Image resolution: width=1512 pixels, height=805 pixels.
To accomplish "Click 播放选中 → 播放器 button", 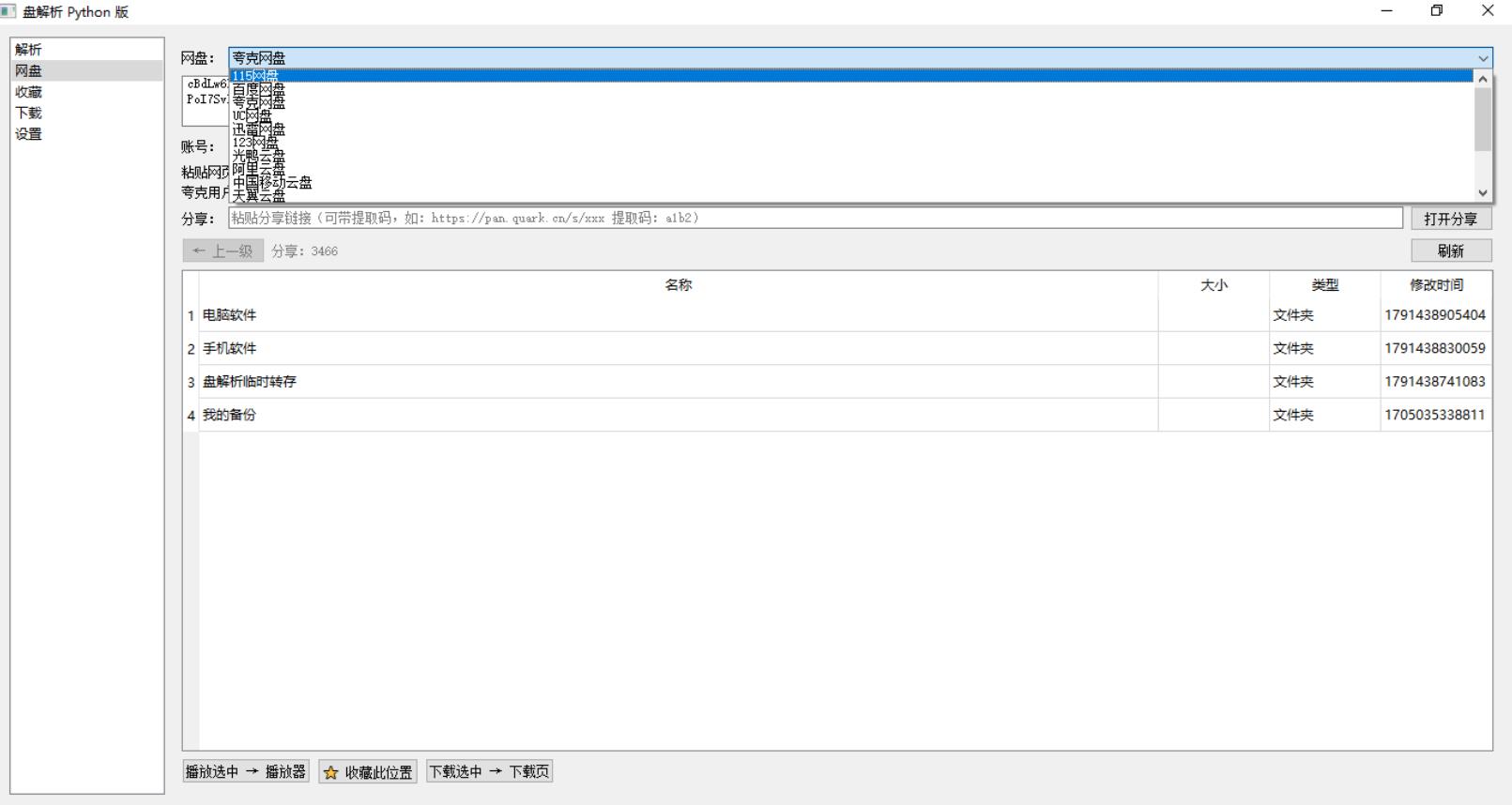I will point(246,771).
